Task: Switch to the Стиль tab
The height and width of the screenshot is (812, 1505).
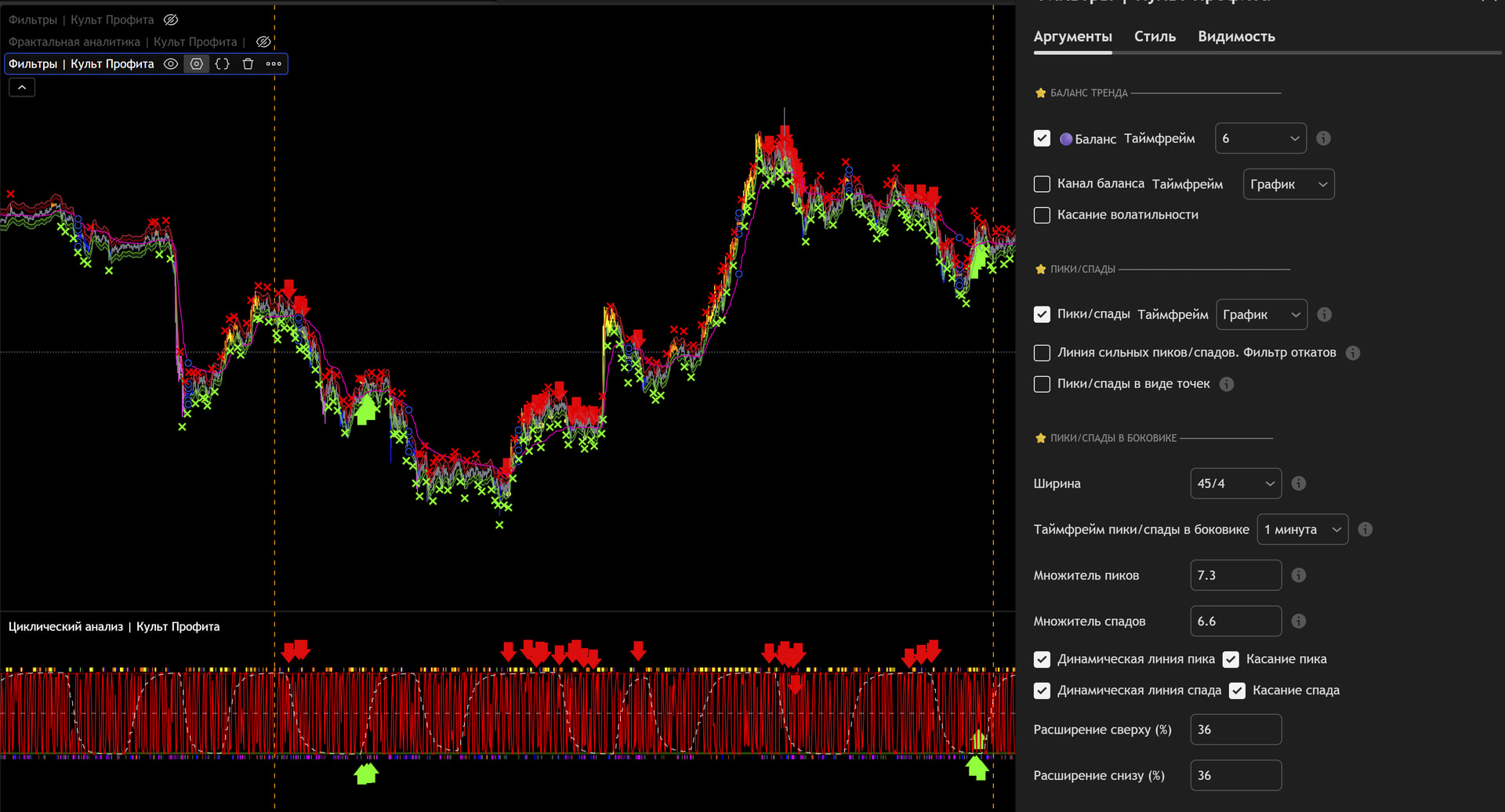Action: click(1155, 37)
